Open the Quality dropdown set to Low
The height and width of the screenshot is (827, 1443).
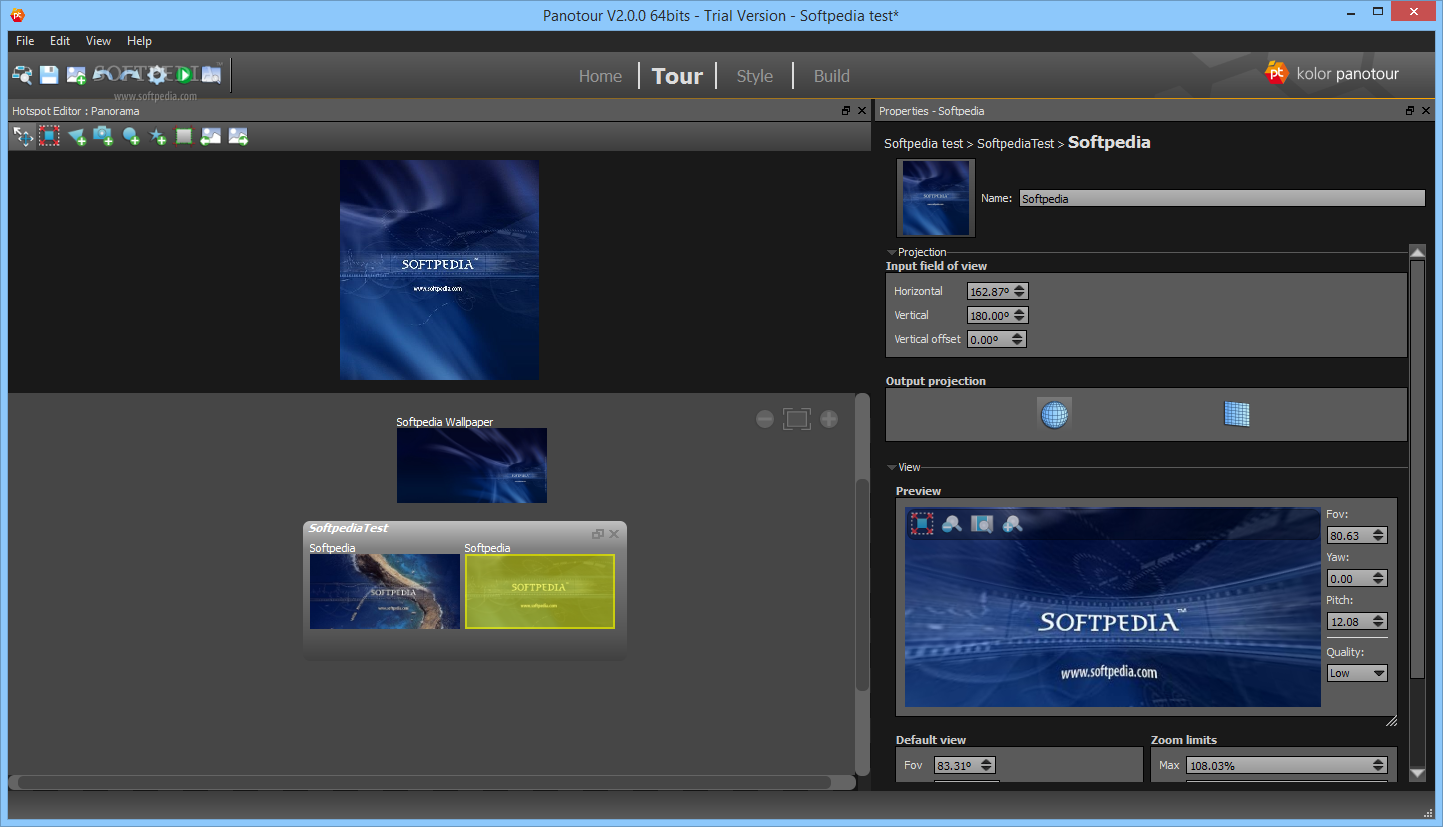coord(1357,673)
